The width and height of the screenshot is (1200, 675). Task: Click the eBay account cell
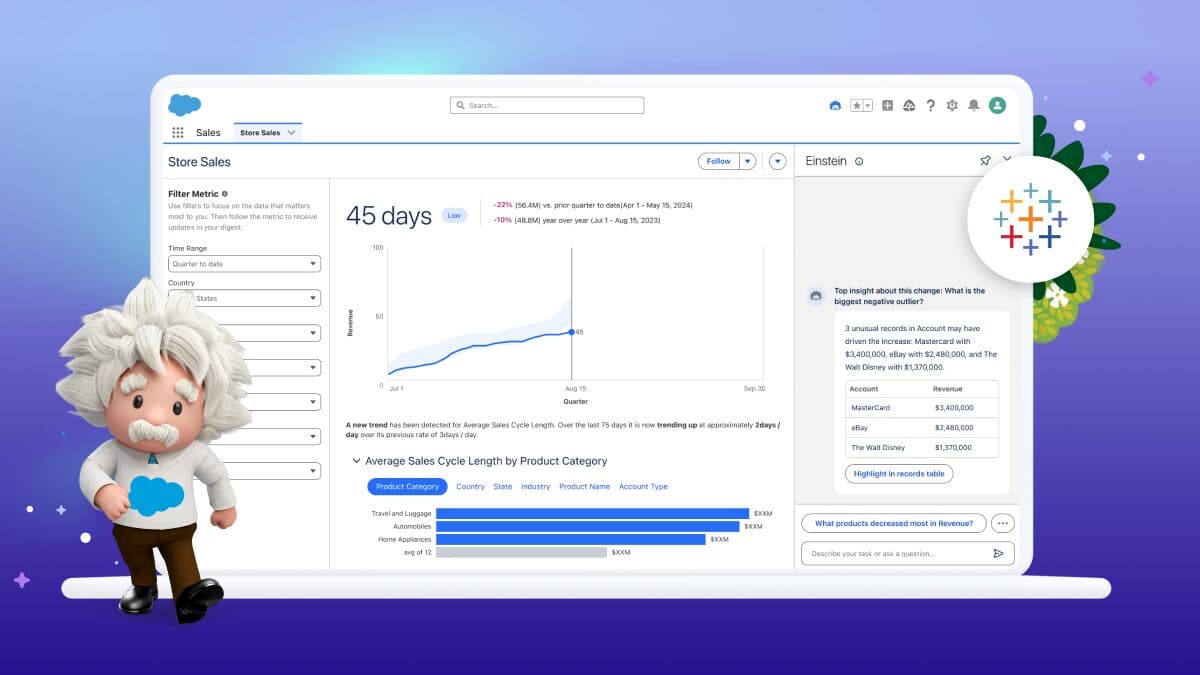[860, 428]
